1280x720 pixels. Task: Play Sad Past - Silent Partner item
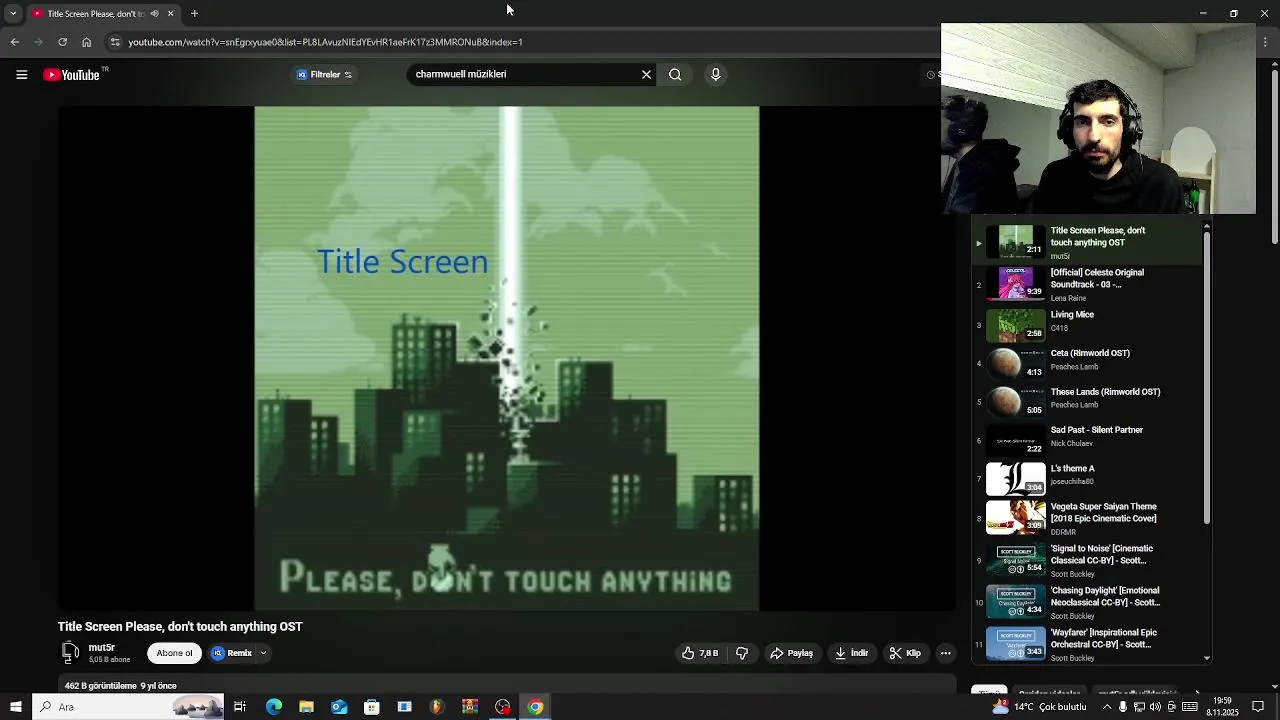click(x=1088, y=440)
